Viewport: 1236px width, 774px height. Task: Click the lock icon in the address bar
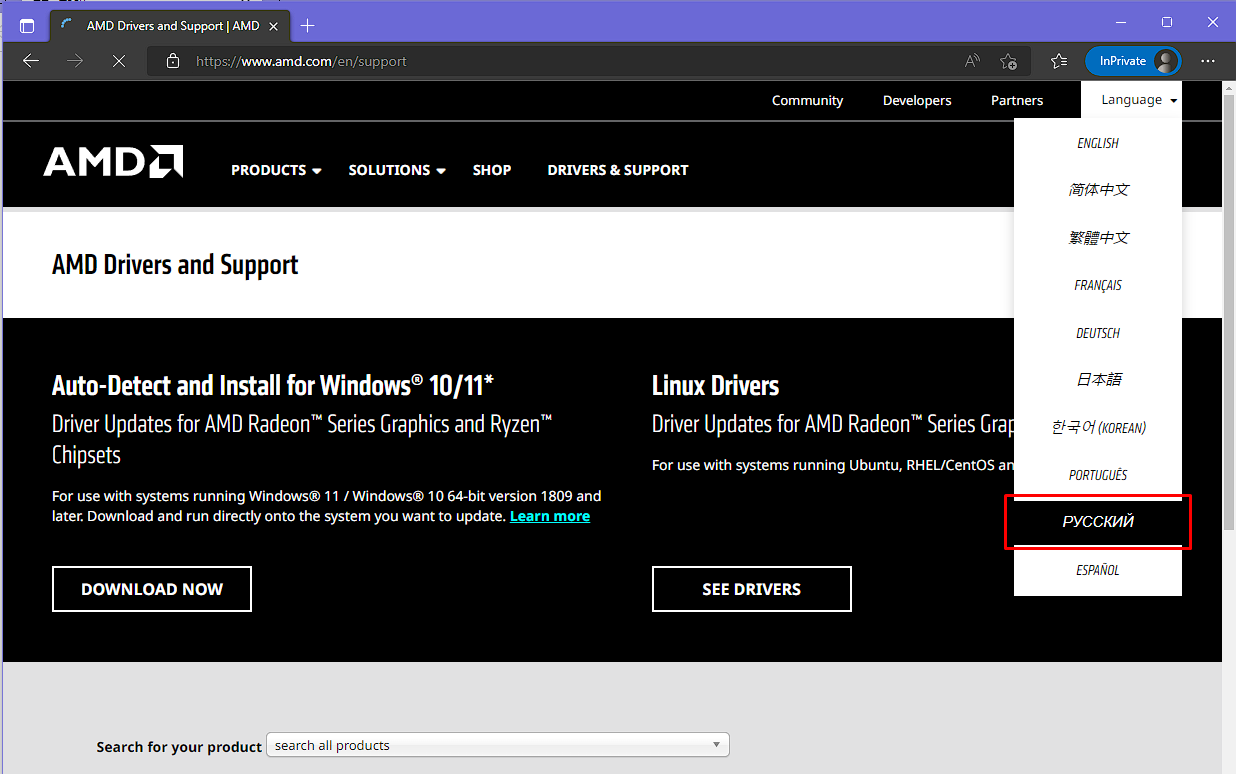[173, 61]
